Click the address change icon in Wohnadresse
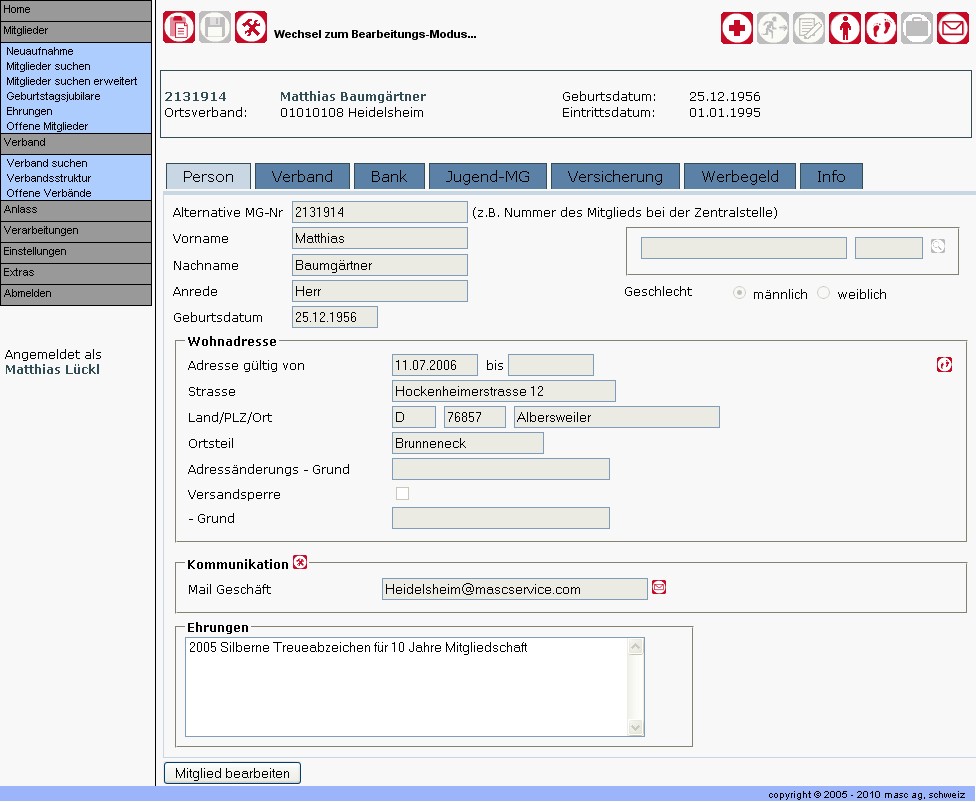 pos(944,365)
